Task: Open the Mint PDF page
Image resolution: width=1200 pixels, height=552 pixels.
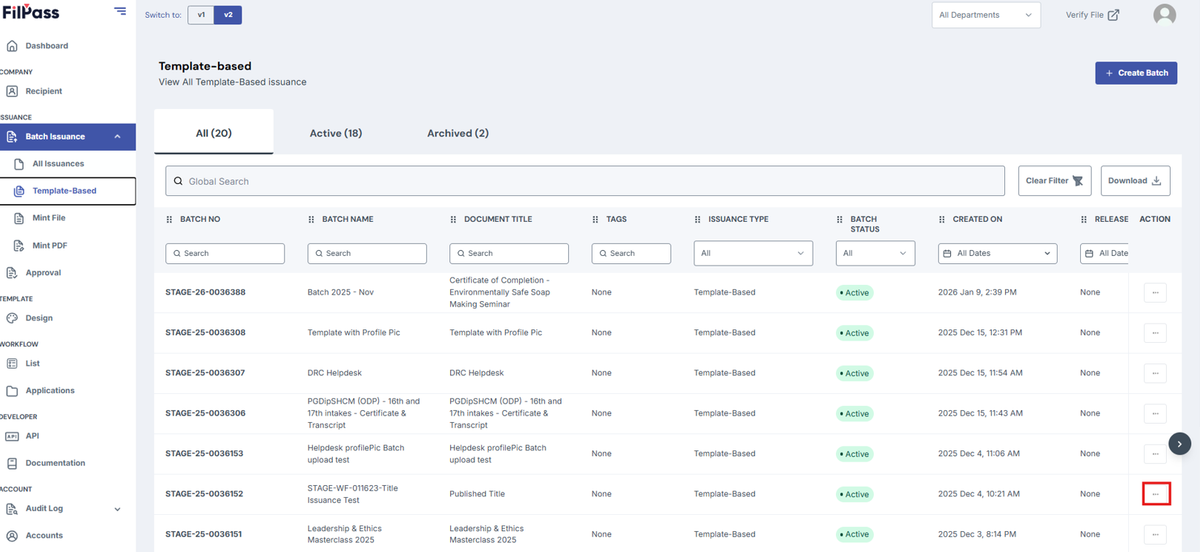Action: 50,245
